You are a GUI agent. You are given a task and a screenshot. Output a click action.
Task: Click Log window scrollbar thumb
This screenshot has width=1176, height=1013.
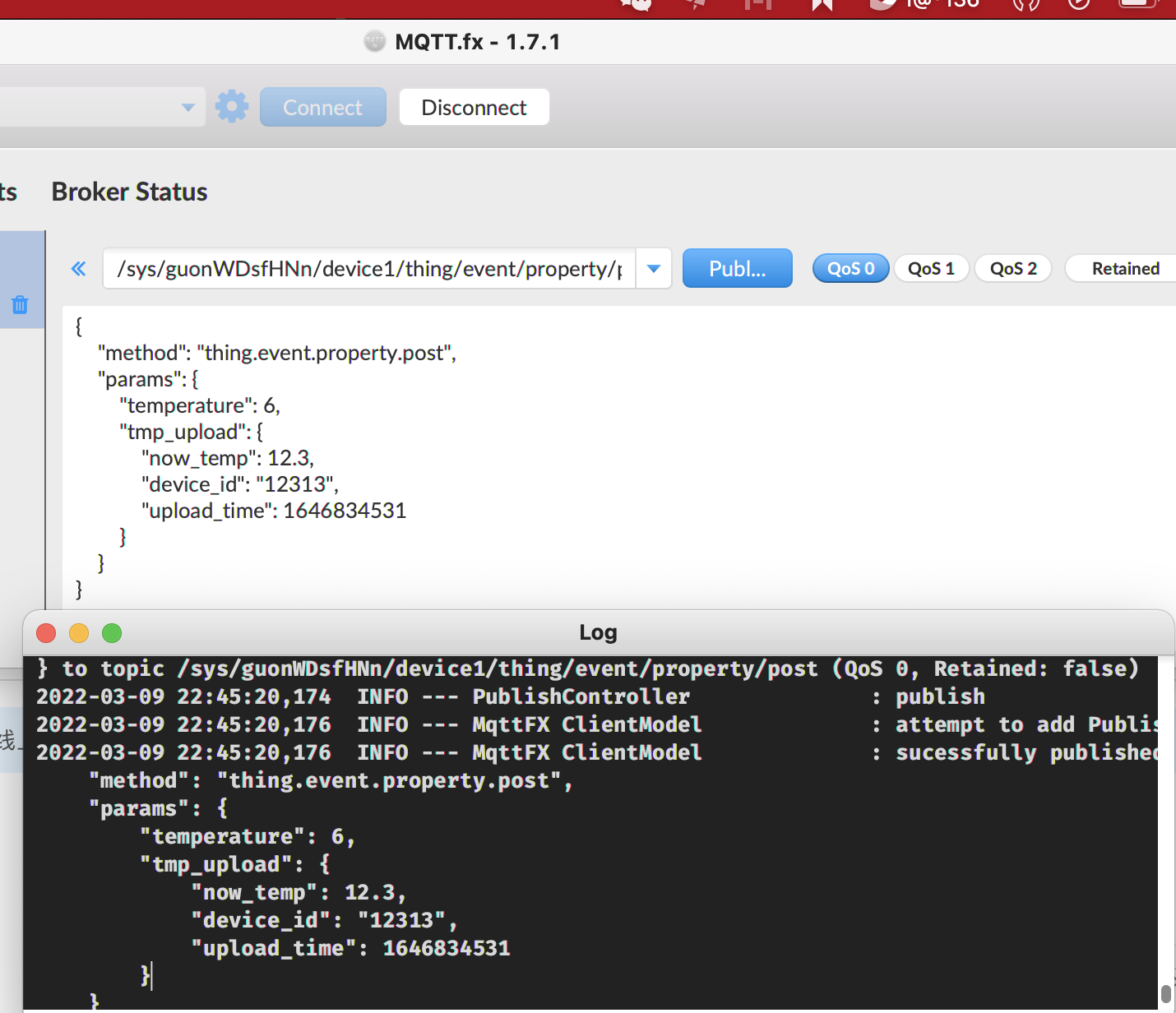click(x=1166, y=994)
